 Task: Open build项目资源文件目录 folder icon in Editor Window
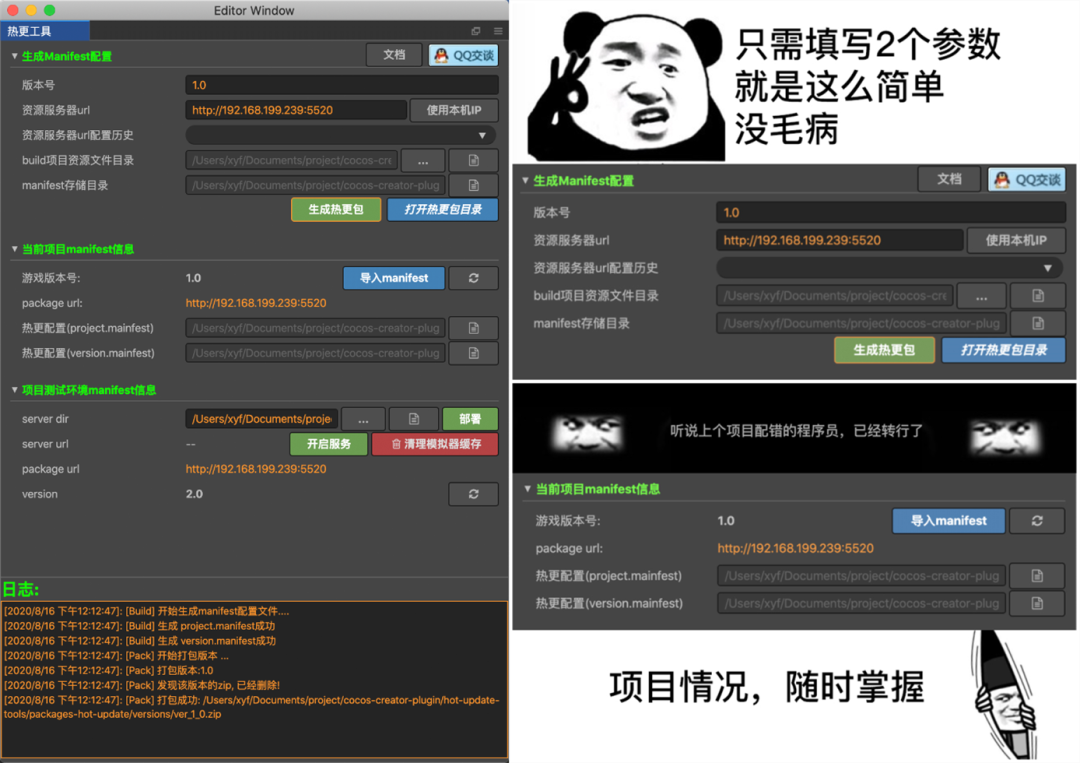coord(474,160)
